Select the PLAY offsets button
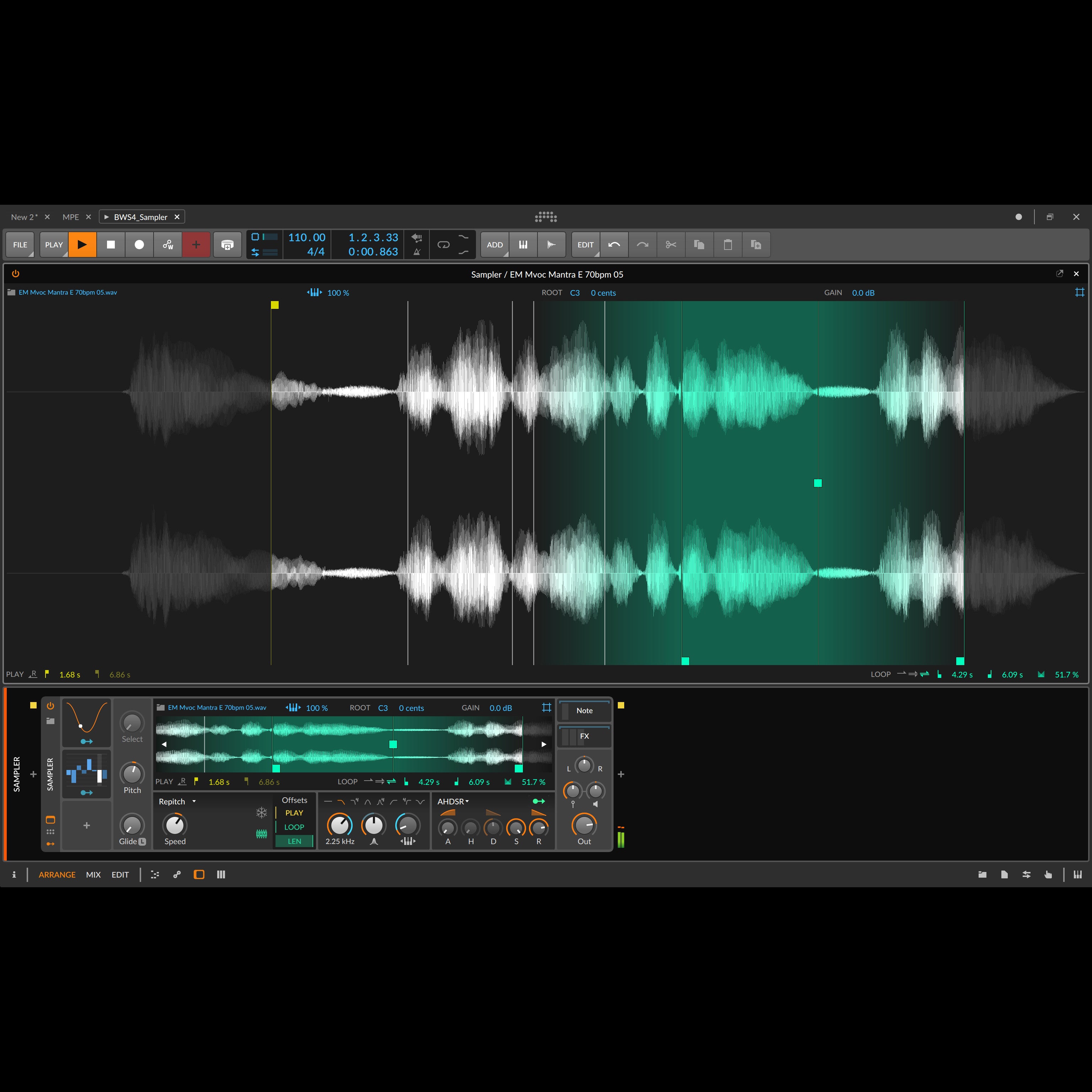The height and width of the screenshot is (1092, 1092). [x=294, y=813]
